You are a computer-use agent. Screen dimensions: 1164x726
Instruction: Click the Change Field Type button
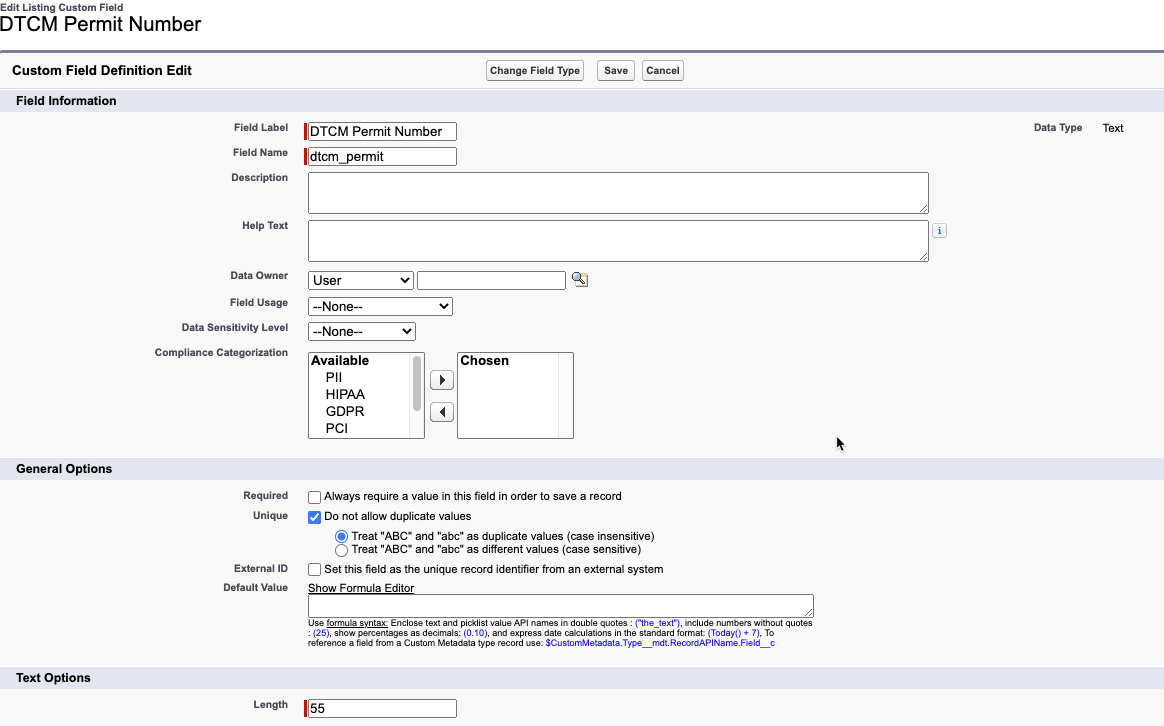click(534, 70)
